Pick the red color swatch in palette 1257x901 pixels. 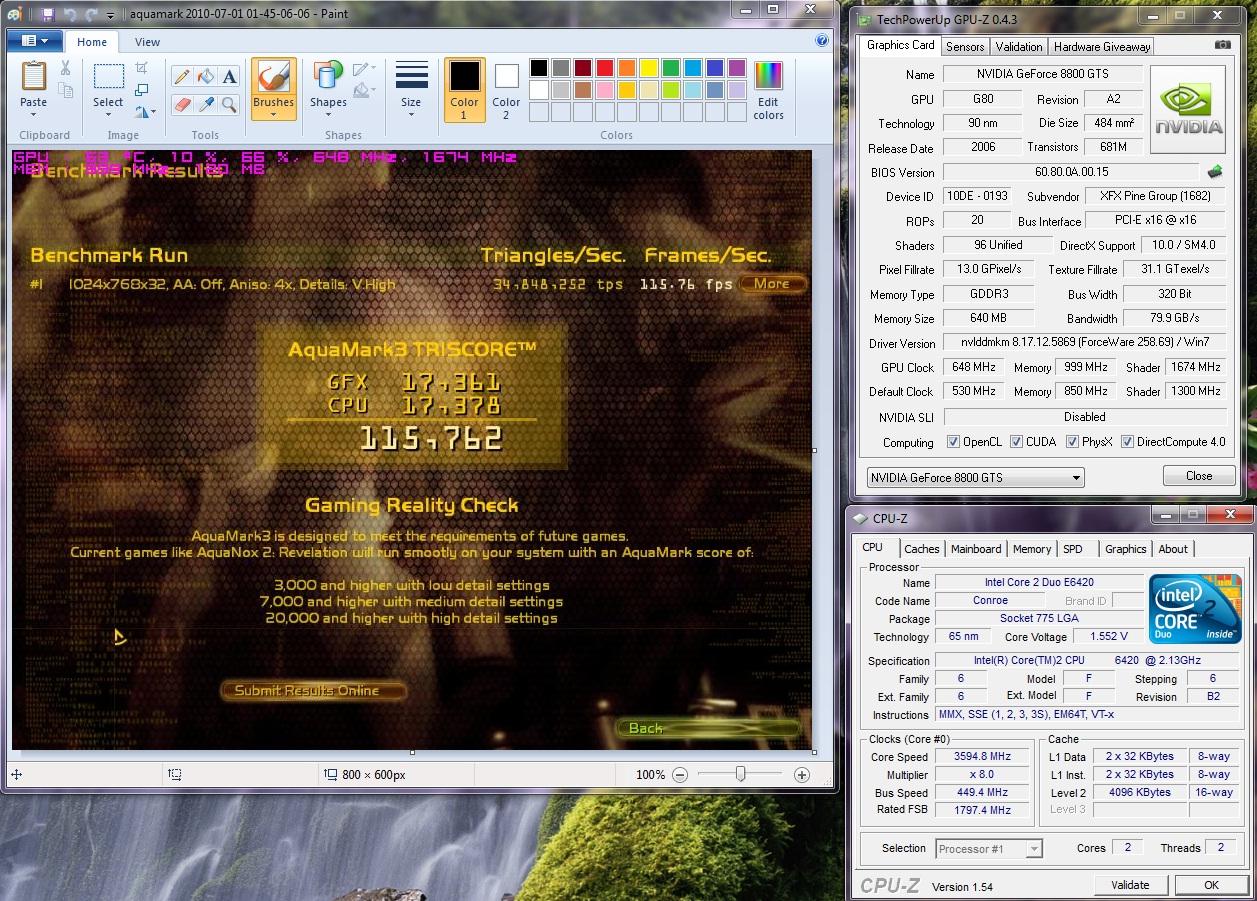pyautogui.click(x=605, y=68)
